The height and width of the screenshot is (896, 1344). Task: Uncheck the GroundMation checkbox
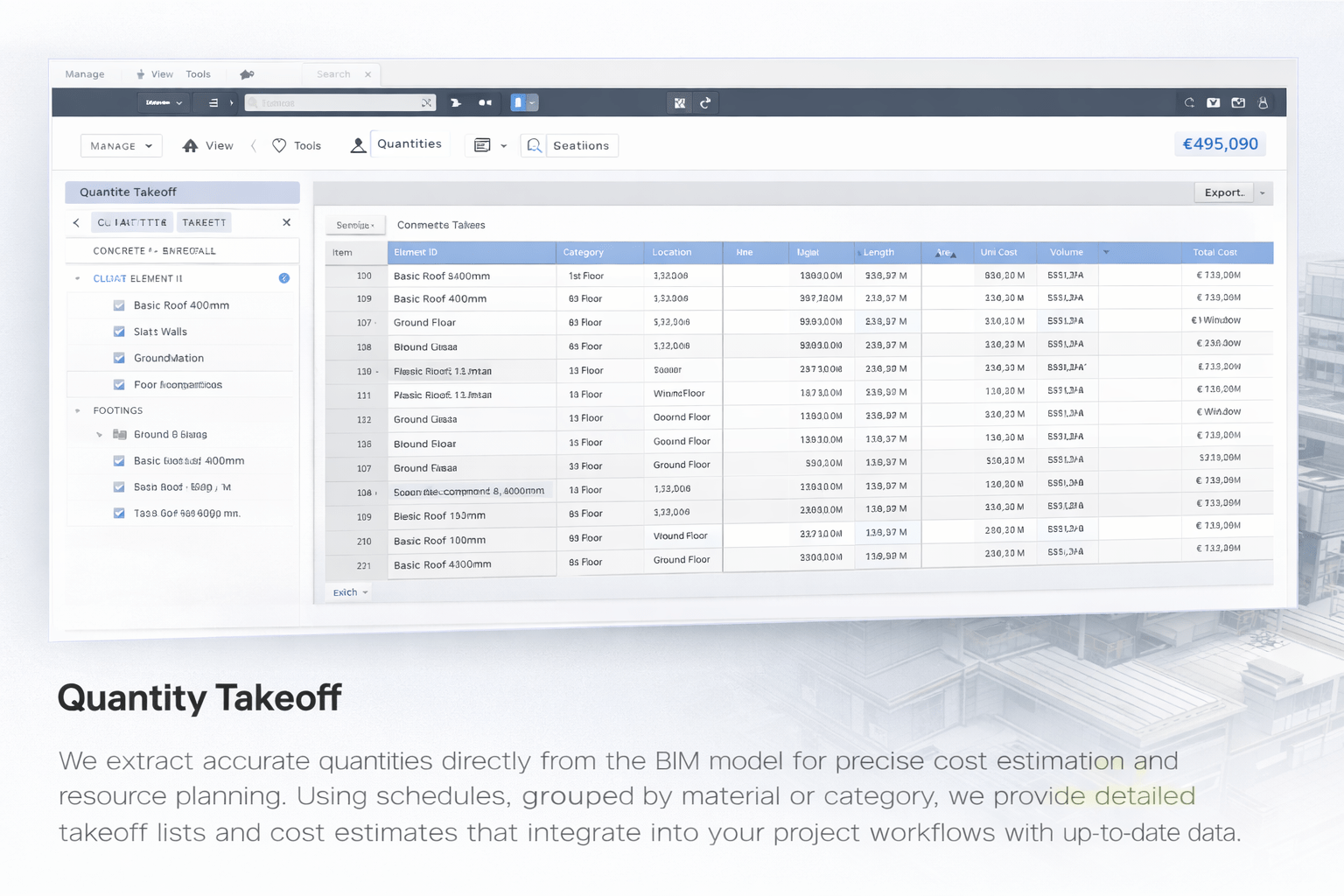(x=119, y=358)
